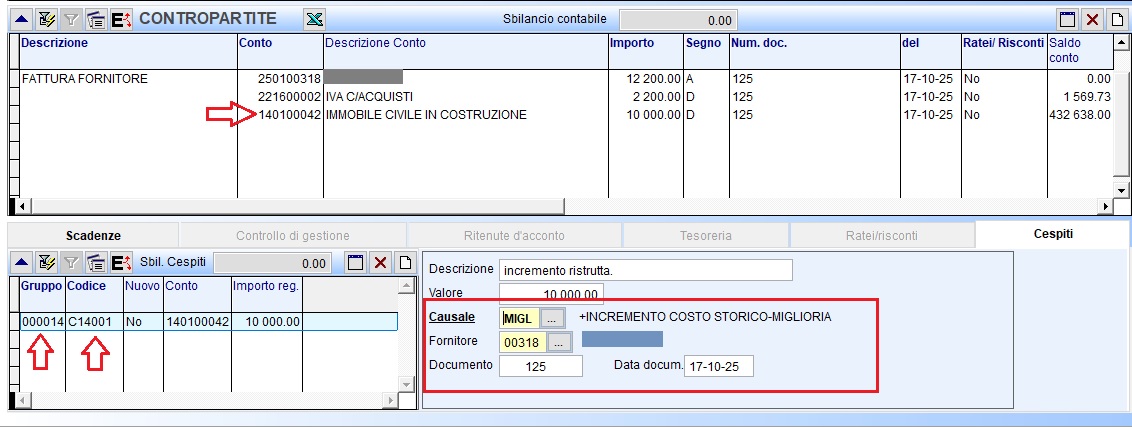Viewport: 1132px width, 427px height.
Task: Click the underlined Causale label link
Action: 451,317
